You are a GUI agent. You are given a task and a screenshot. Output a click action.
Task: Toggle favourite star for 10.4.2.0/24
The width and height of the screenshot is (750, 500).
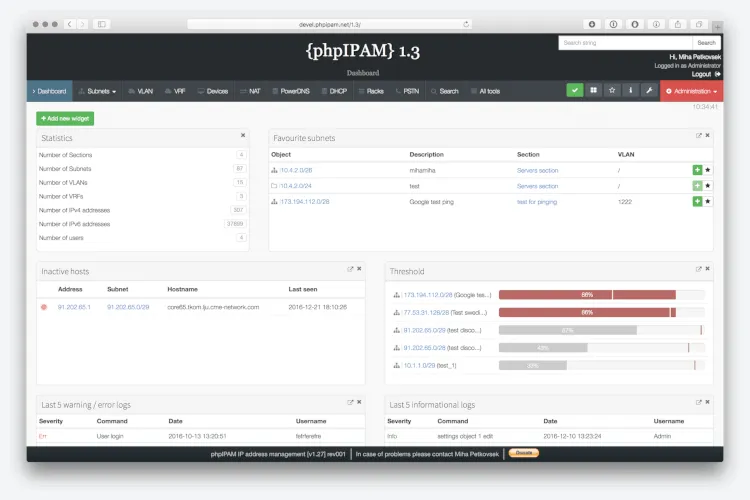(x=708, y=186)
